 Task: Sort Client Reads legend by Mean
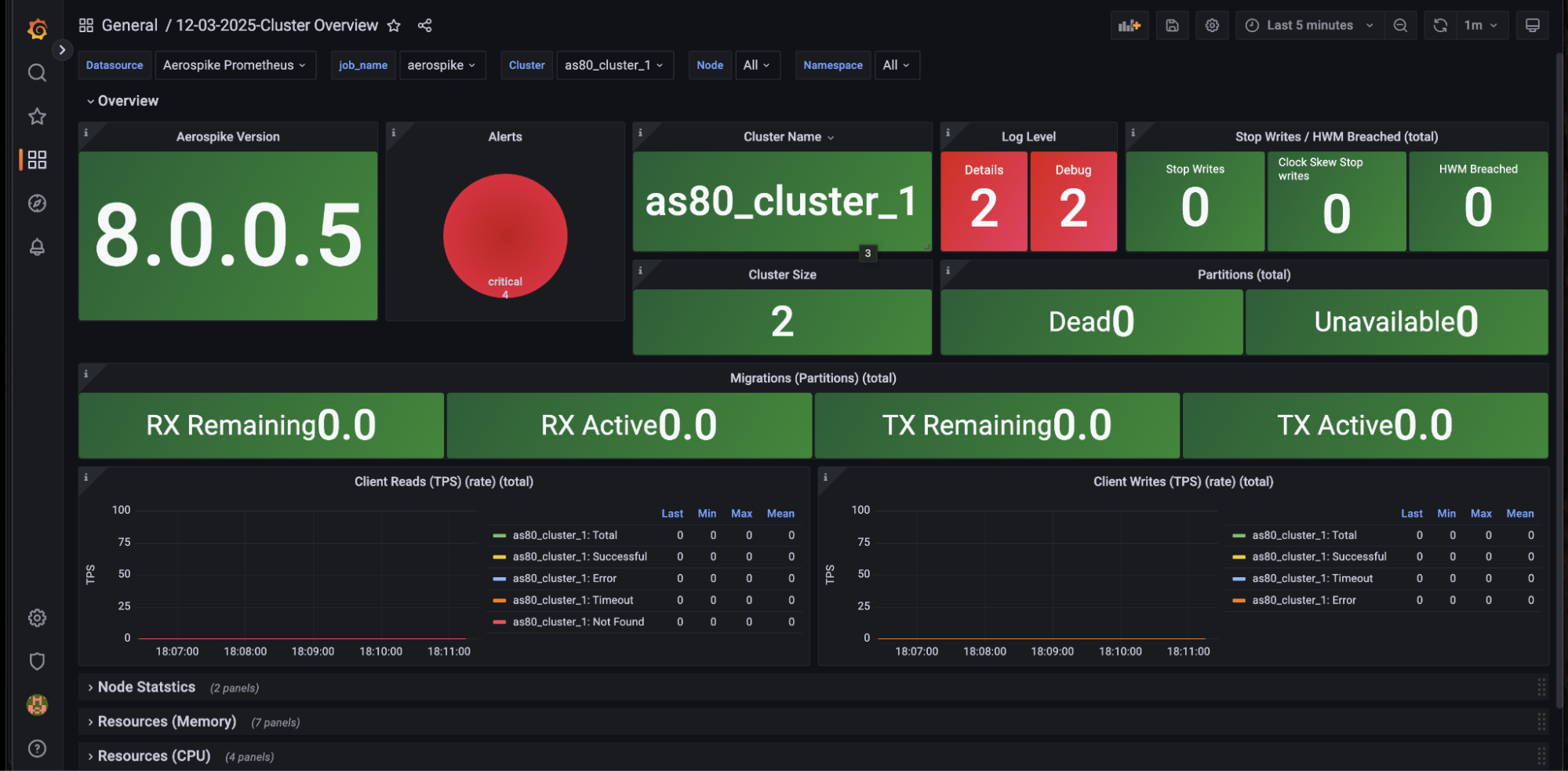point(780,514)
